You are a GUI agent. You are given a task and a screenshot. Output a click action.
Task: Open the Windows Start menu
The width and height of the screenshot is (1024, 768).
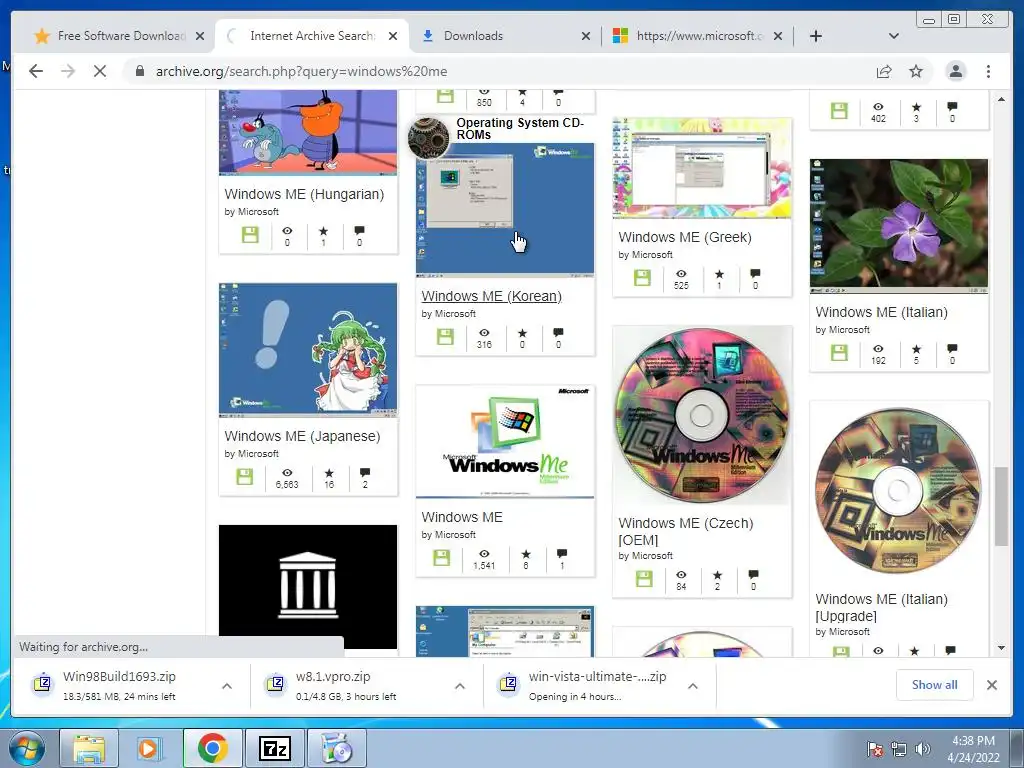(x=27, y=748)
